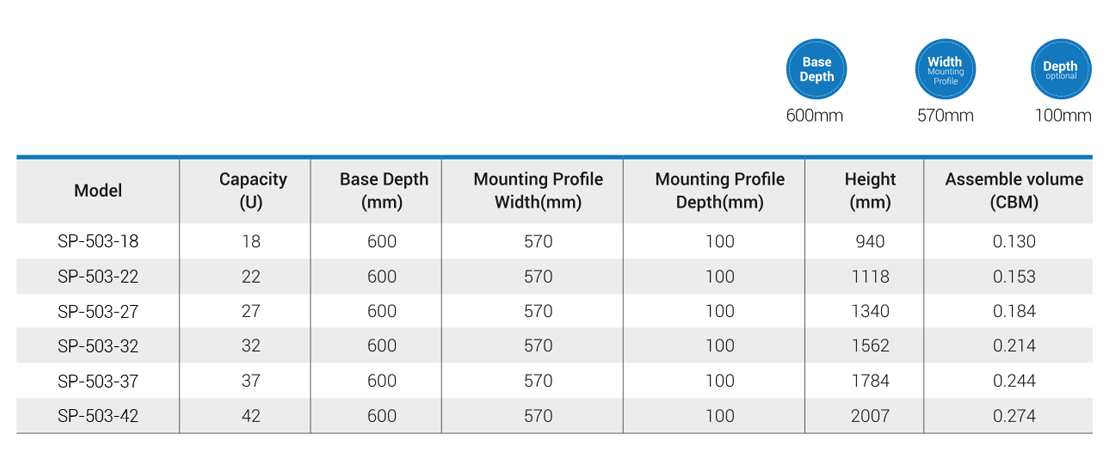The width and height of the screenshot is (1109, 470).
Task: Click the 1784 height value
Action: [x=870, y=381]
